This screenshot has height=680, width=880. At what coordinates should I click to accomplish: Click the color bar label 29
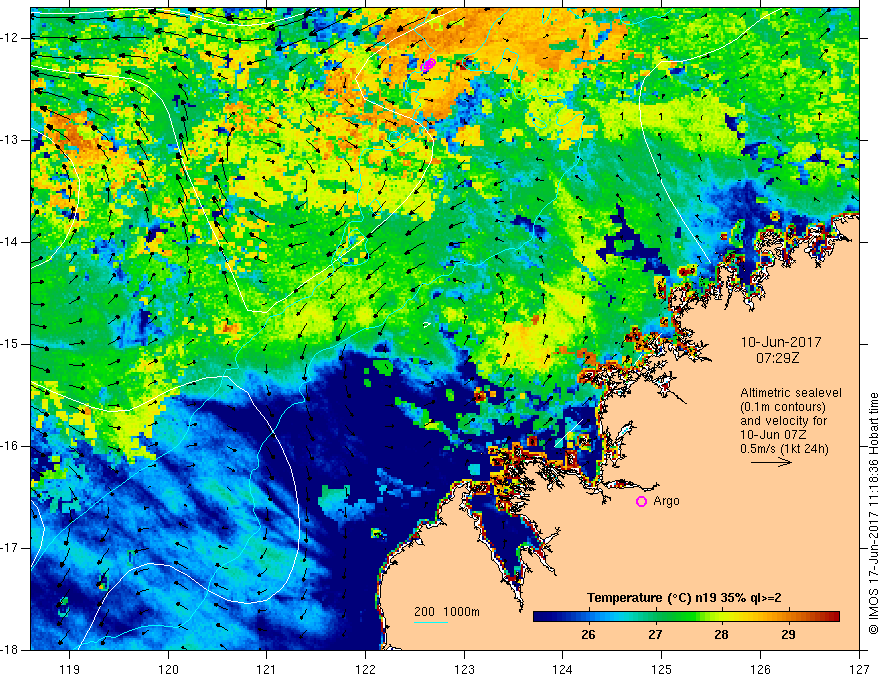click(788, 635)
